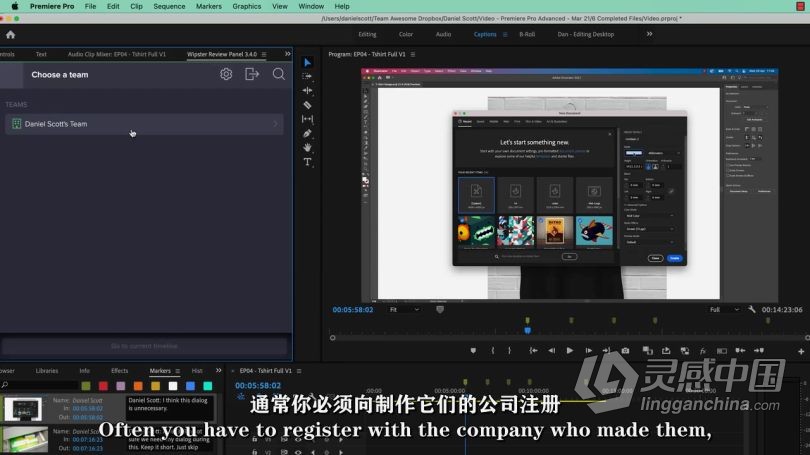810x455 pixels.
Task: Click Add Marker in the Program monitor
Action: click(x=473, y=351)
